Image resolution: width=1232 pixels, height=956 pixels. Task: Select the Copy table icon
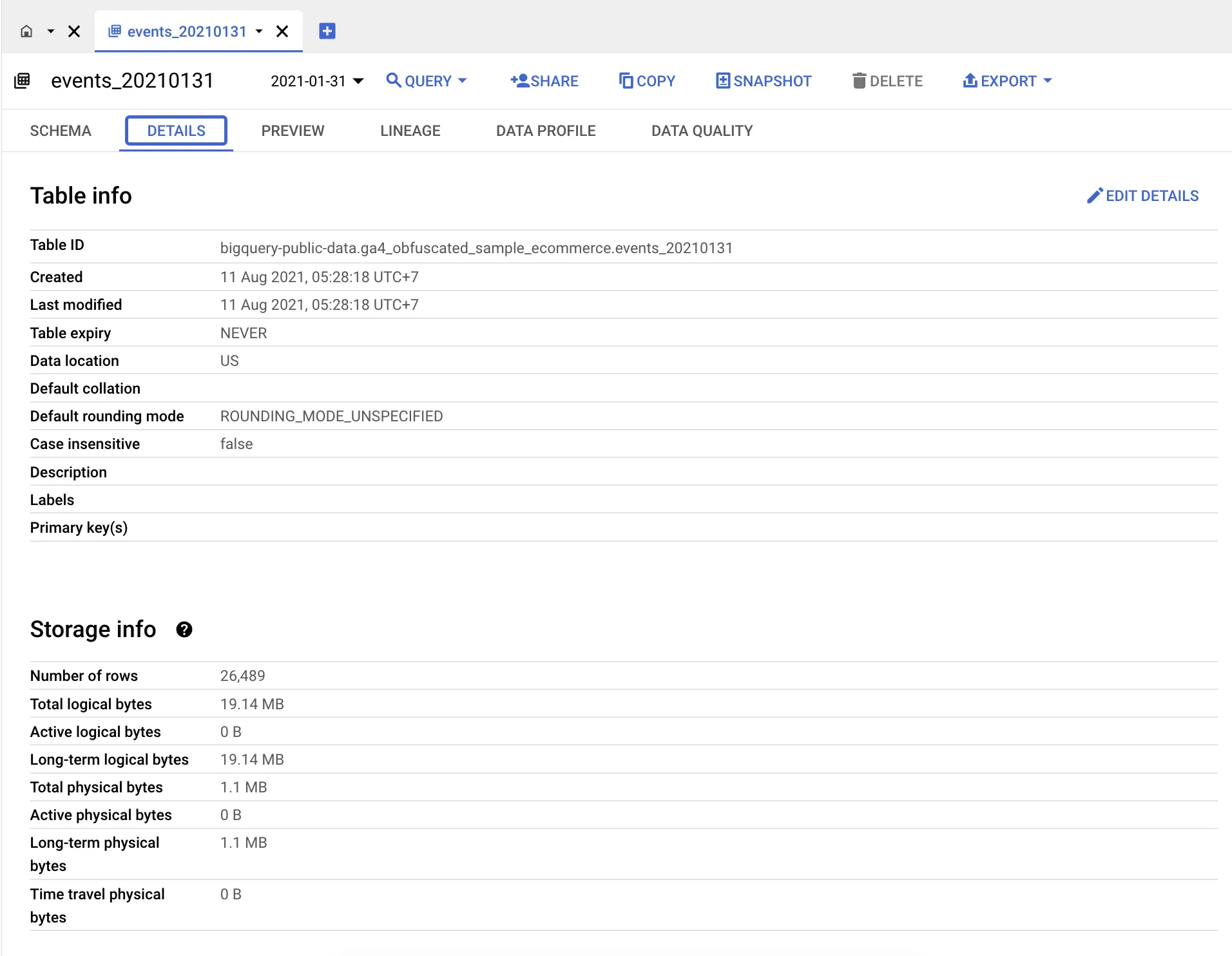pyautogui.click(x=626, y=81)
